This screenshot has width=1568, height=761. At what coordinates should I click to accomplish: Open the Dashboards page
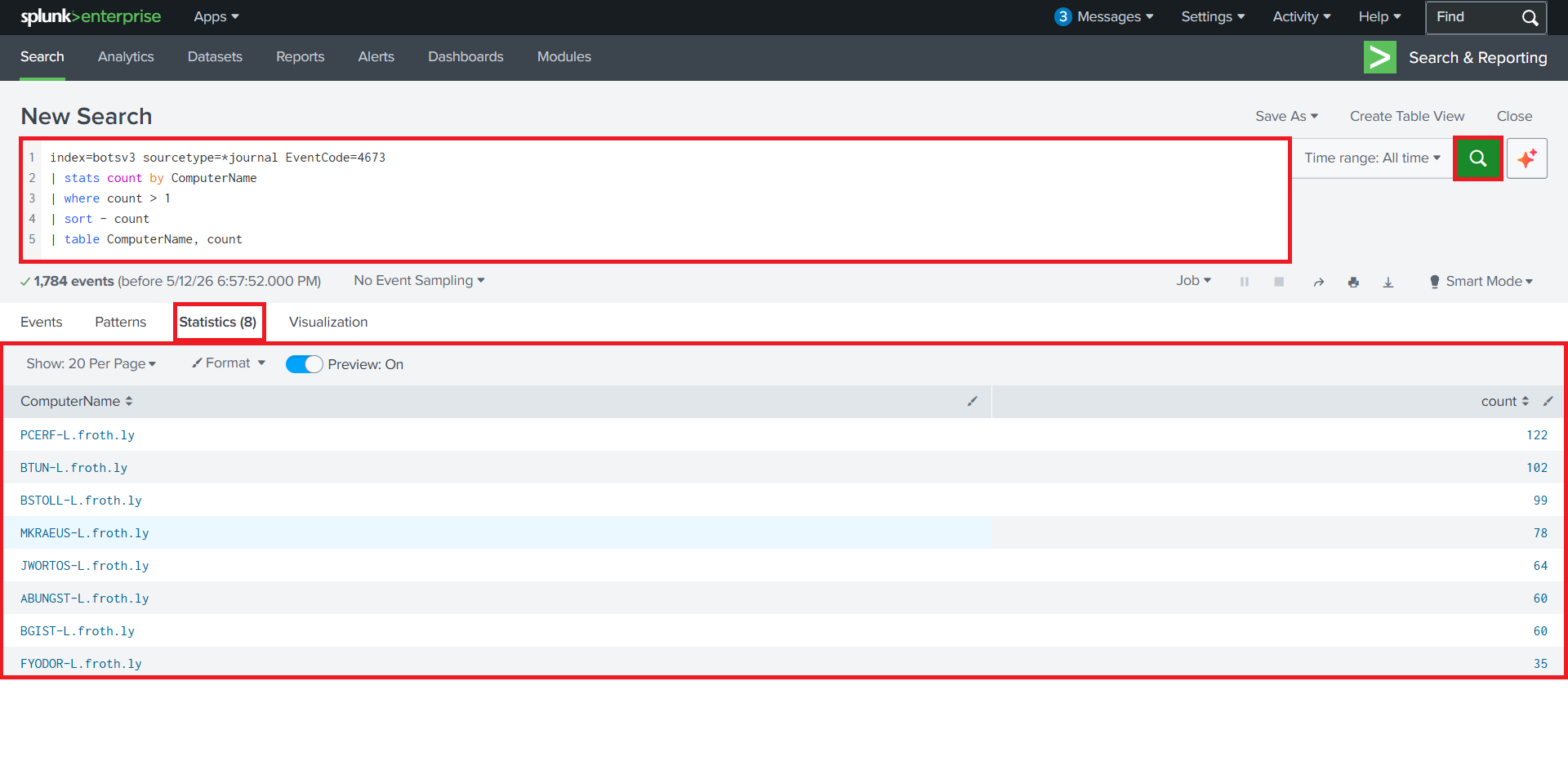coord(465,56)
